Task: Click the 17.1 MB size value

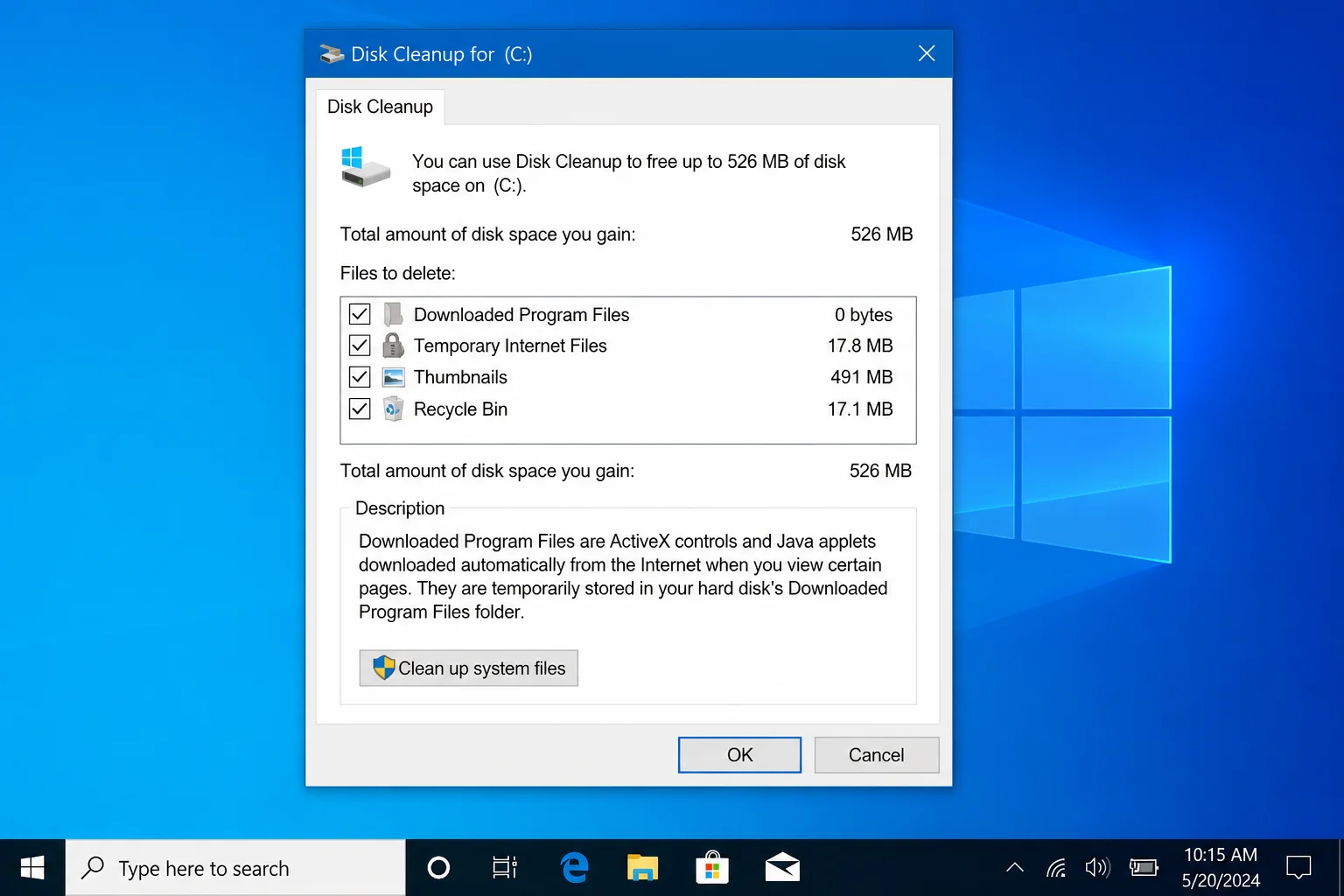Action: (x=860, y=409)
